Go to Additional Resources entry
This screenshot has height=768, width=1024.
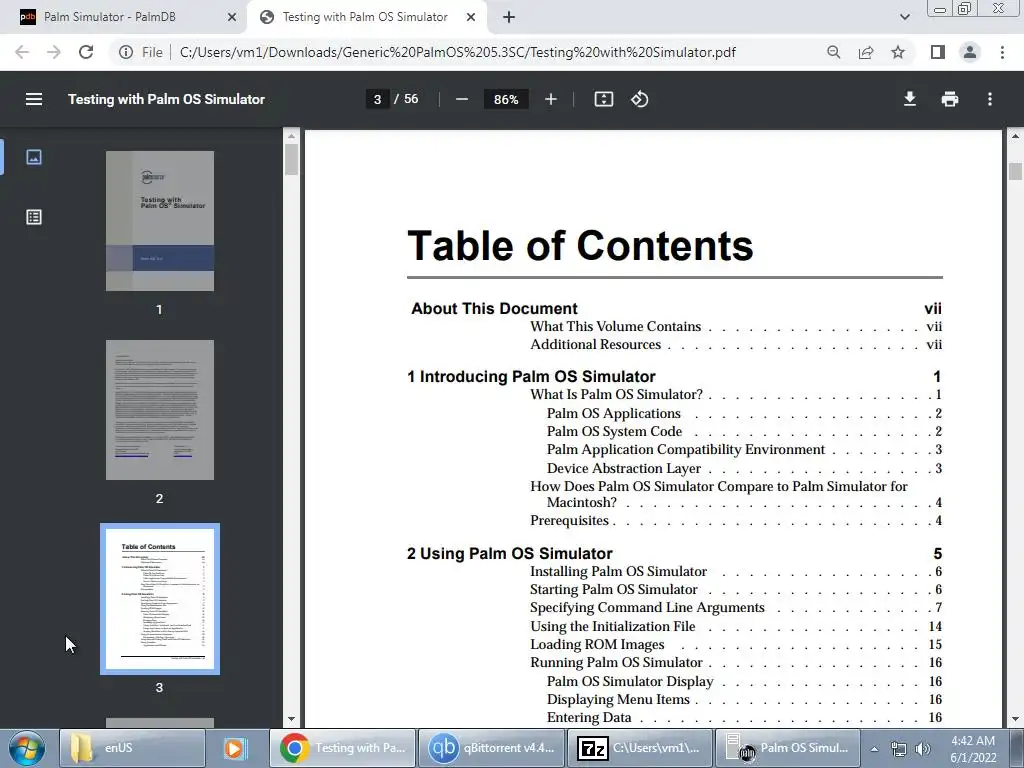coord(596,344)
